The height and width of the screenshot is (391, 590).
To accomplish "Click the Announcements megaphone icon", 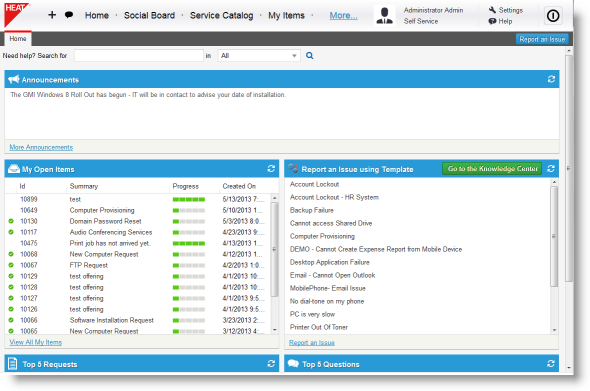I will pyautogui.click(x=14, y=79).
